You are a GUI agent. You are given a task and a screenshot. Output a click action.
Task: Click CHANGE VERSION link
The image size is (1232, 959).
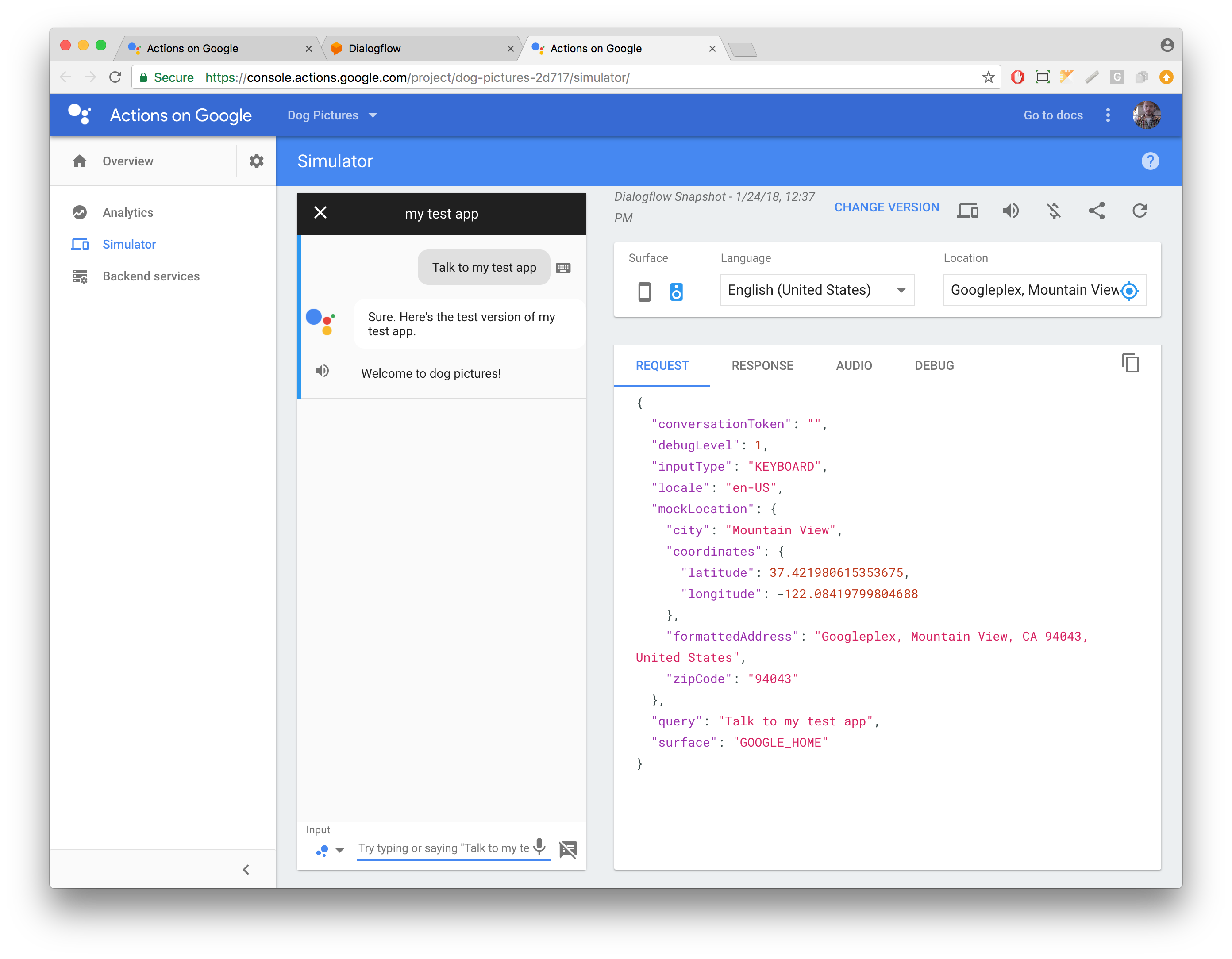click(x=886, y=207)
